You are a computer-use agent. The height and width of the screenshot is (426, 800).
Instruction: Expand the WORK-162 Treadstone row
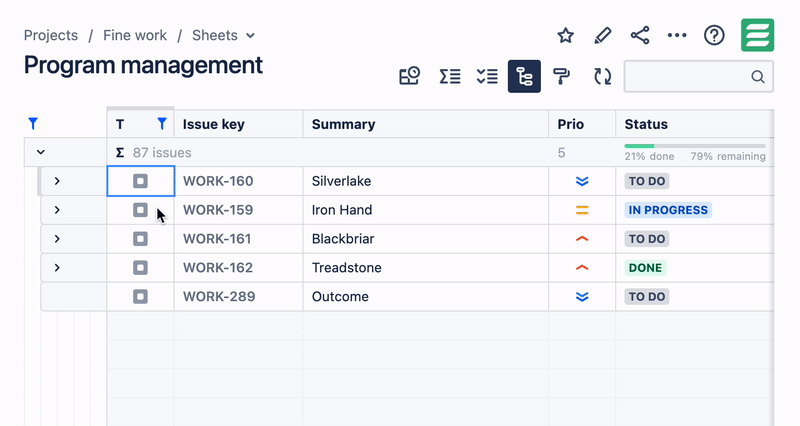click(57, 268)
